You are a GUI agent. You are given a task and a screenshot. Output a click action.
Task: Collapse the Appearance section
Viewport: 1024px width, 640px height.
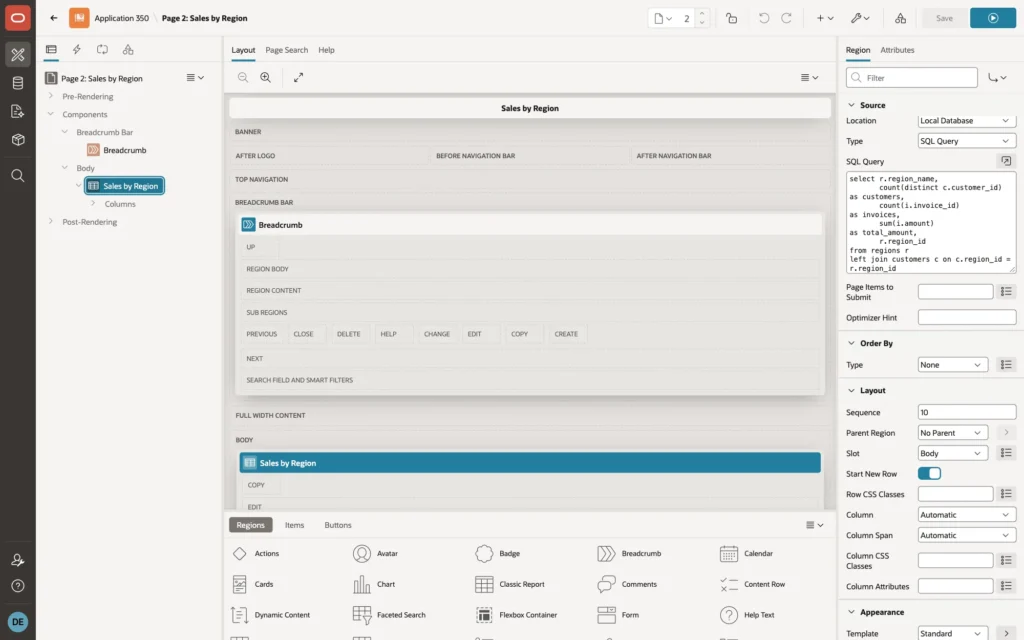point(851,612)
